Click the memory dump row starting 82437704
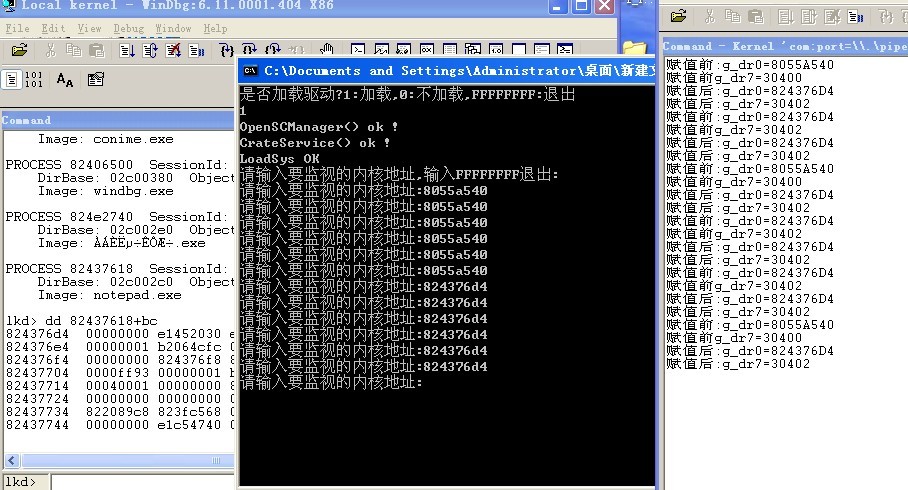 (x=120, y=373)
